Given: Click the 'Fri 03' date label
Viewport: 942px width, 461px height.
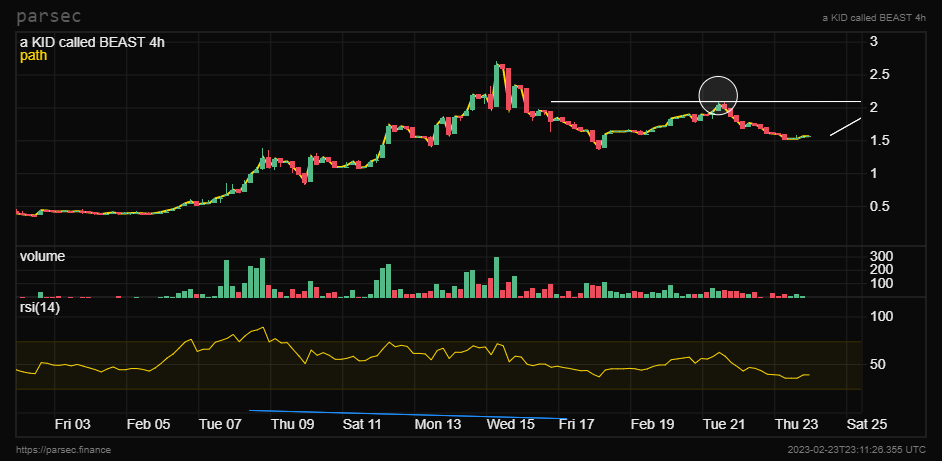Looking at the screenshot, I should pos(73,424).
